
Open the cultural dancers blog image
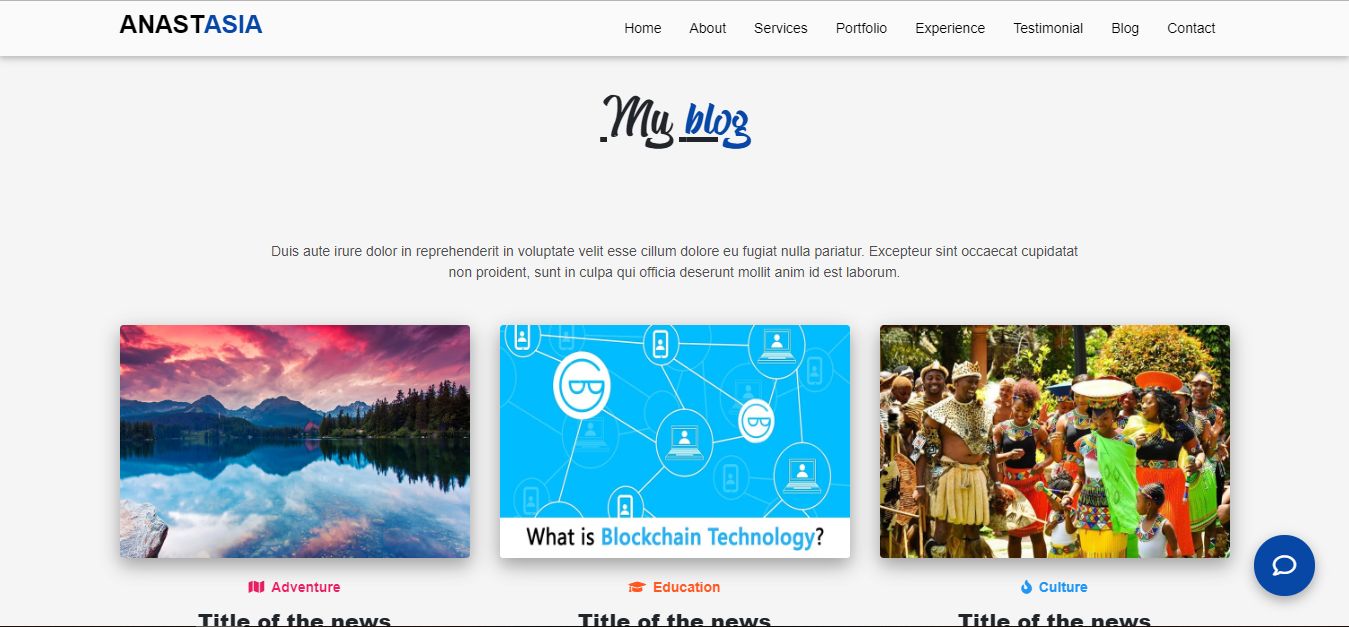1055,441
